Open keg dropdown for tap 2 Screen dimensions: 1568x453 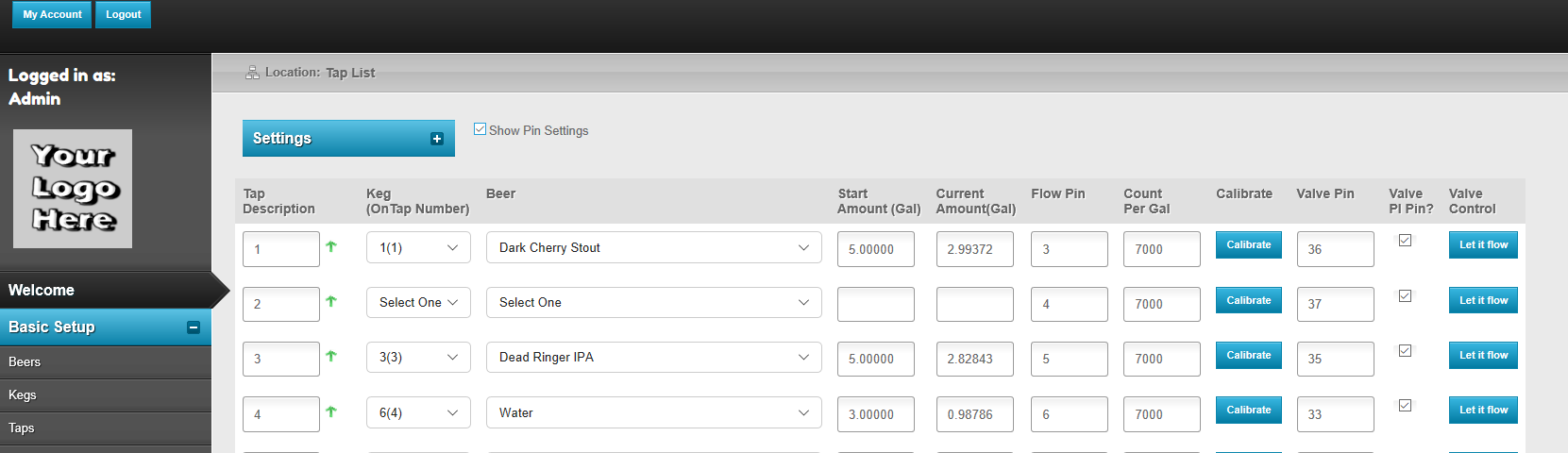(x=418, y=302)
